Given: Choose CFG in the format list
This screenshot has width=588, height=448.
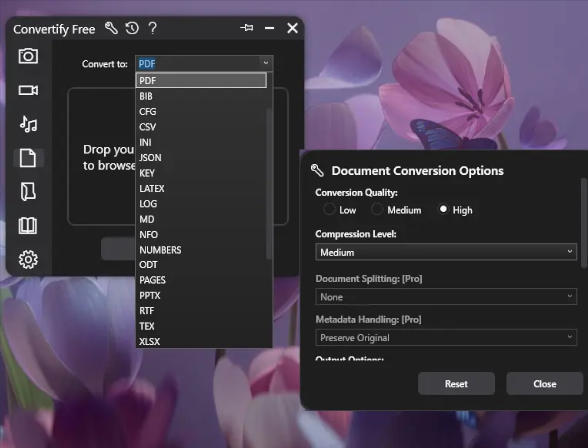Looking at the screenshot, I should 201,112.
